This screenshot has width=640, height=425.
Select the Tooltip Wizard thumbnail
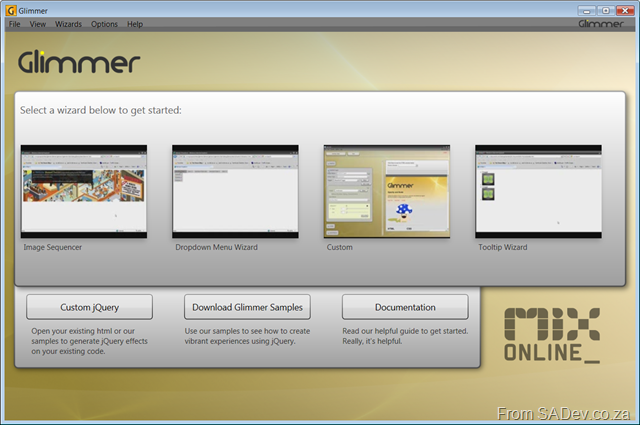coord(538,191)
